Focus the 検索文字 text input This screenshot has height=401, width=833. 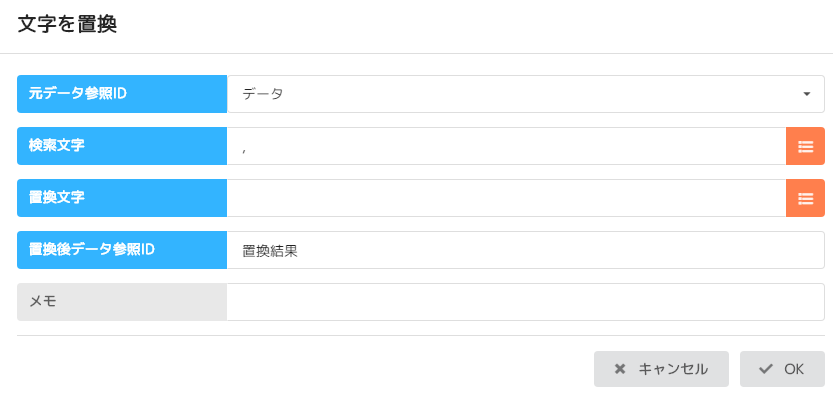(x=506, y=146)
